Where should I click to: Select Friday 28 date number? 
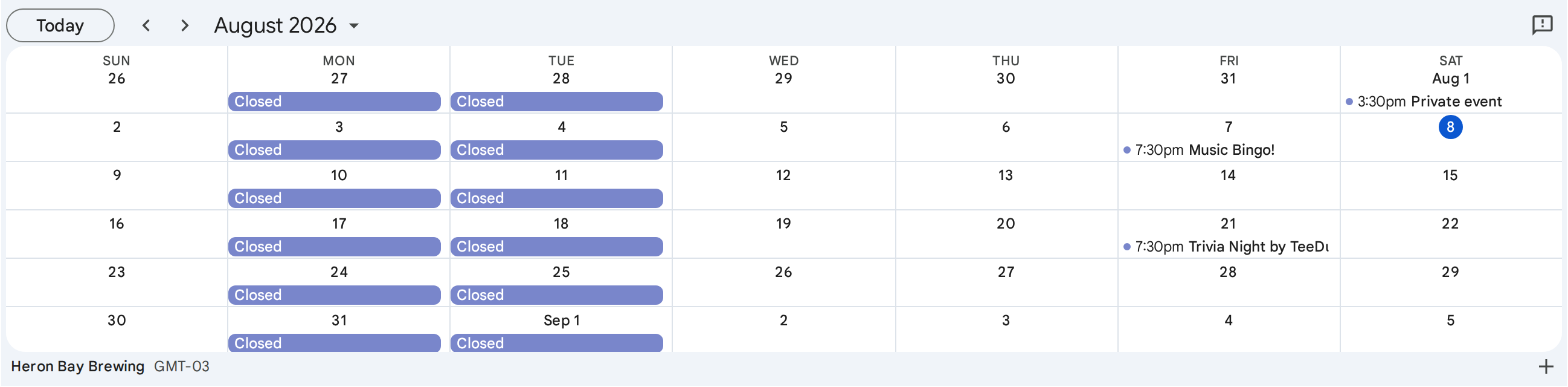point(1228,272)
